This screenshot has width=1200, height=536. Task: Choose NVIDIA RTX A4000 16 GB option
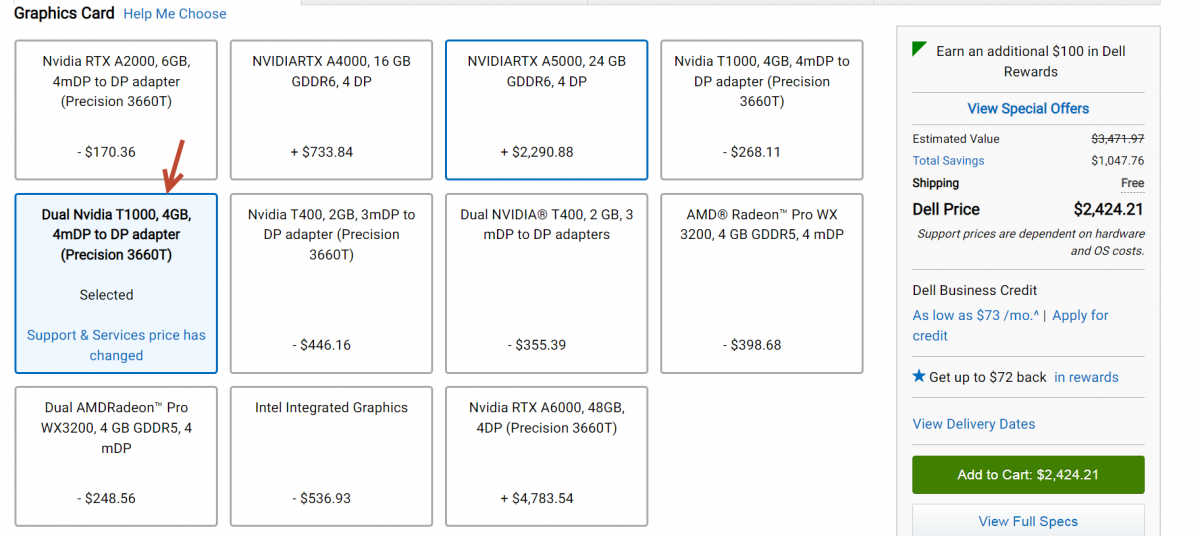click(331, 110)
